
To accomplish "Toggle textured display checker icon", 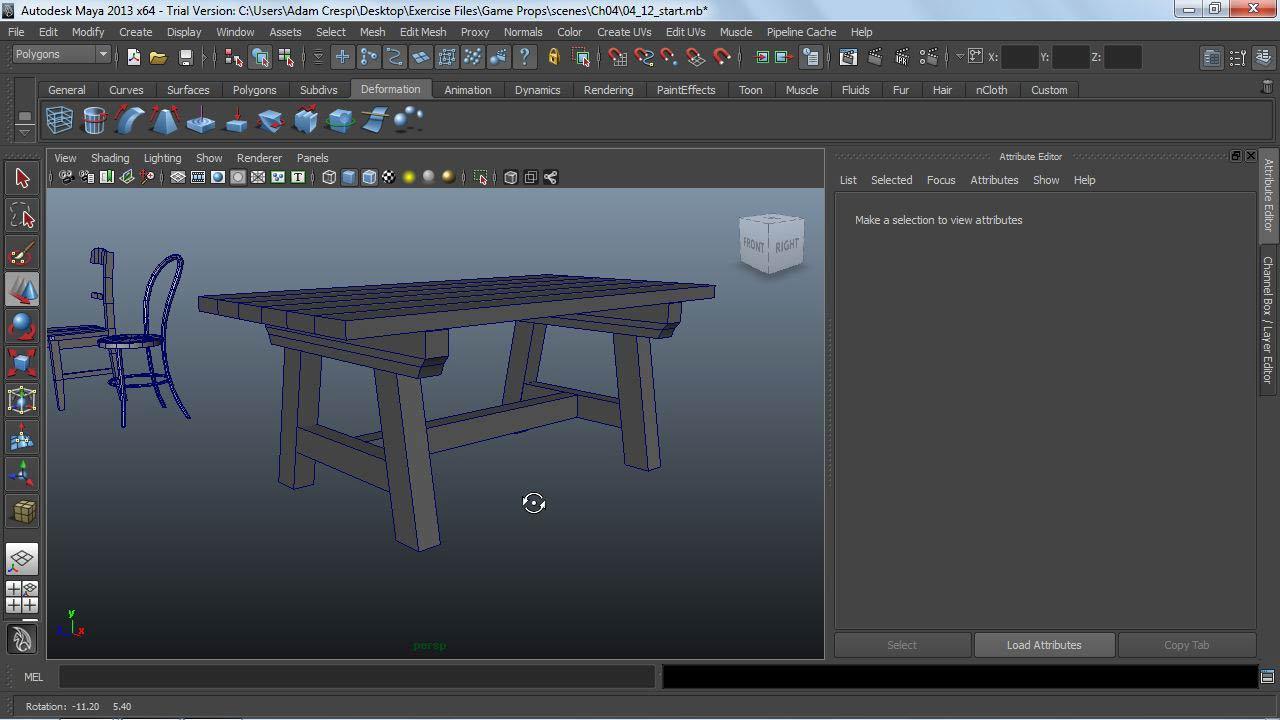I will (x=389, y=178).
